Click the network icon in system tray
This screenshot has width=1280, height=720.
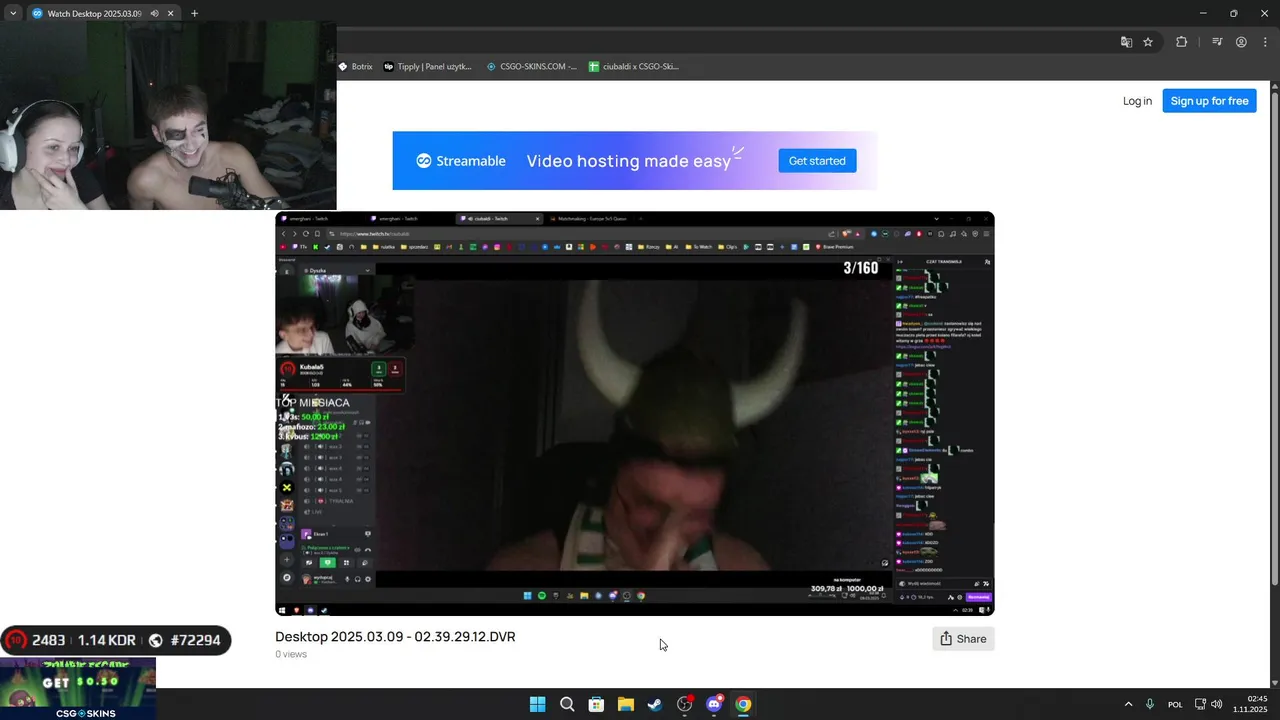click(1201, 705)
